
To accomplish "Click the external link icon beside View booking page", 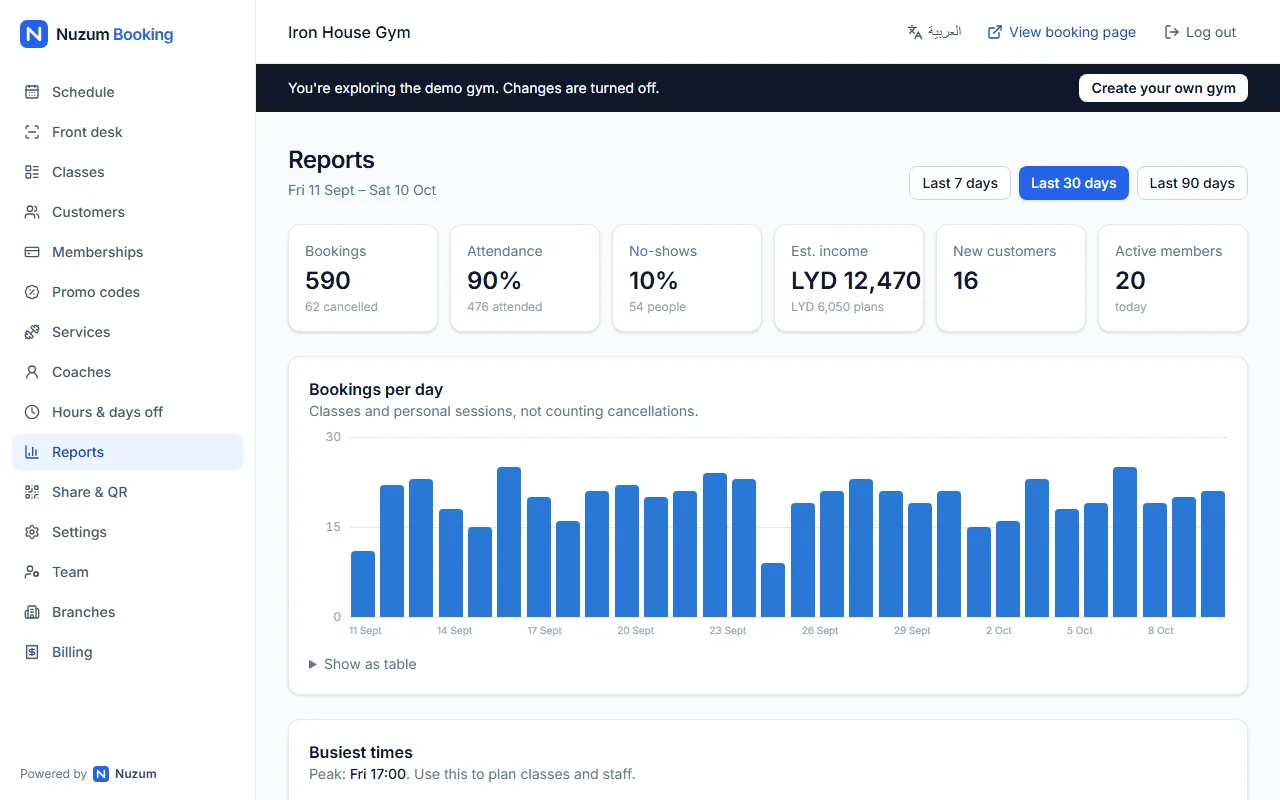I will point(995,32).
